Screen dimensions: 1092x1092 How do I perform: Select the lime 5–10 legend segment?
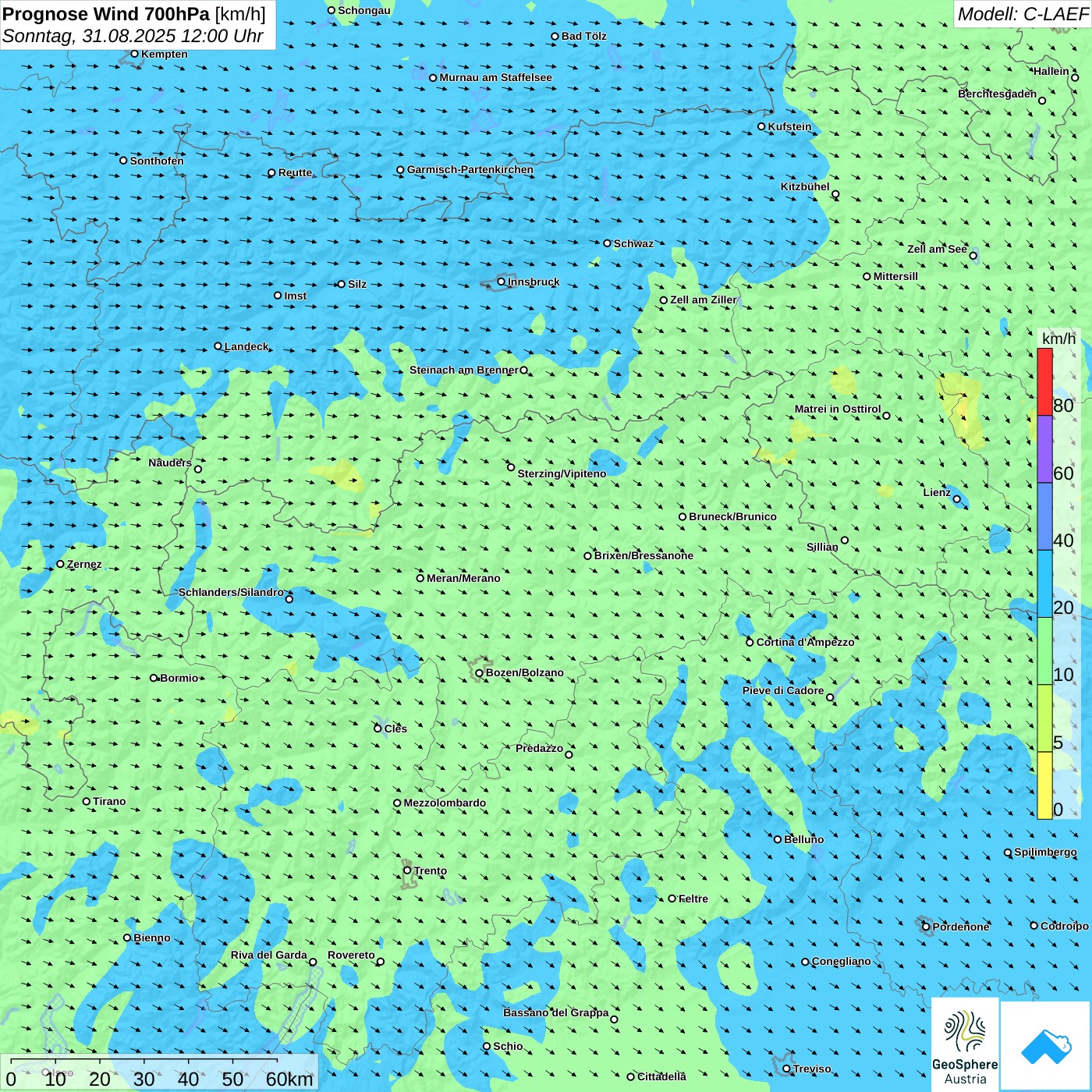(x=1044, y=718)
